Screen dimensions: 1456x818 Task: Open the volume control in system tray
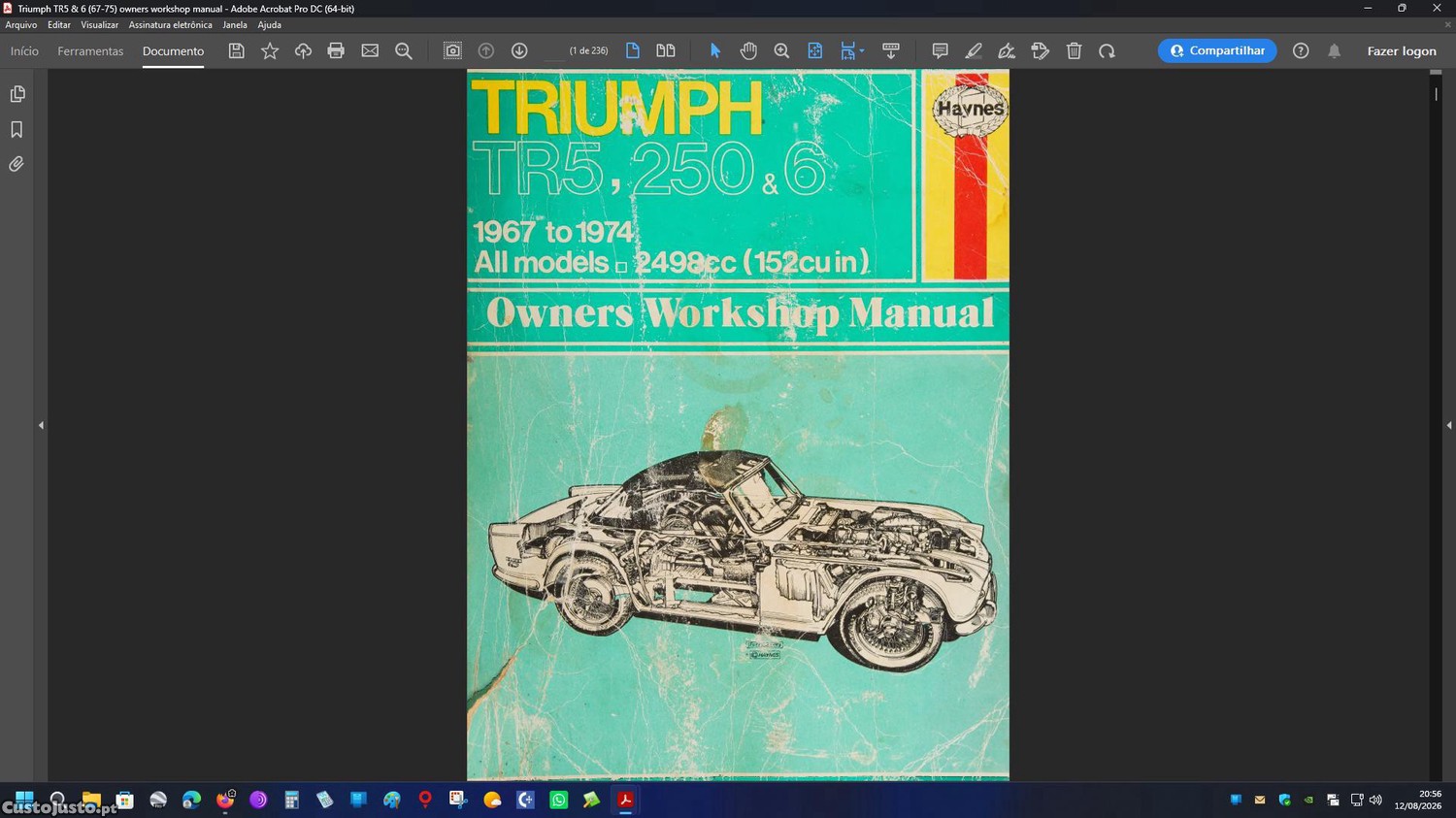(x=1375, y=800)
